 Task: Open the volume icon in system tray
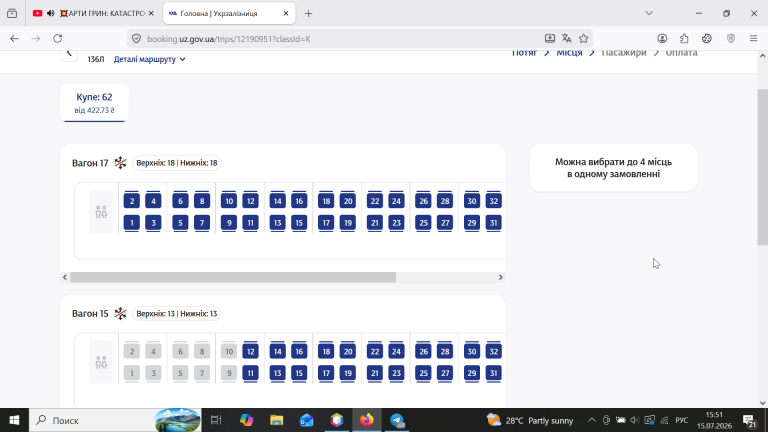635,420
